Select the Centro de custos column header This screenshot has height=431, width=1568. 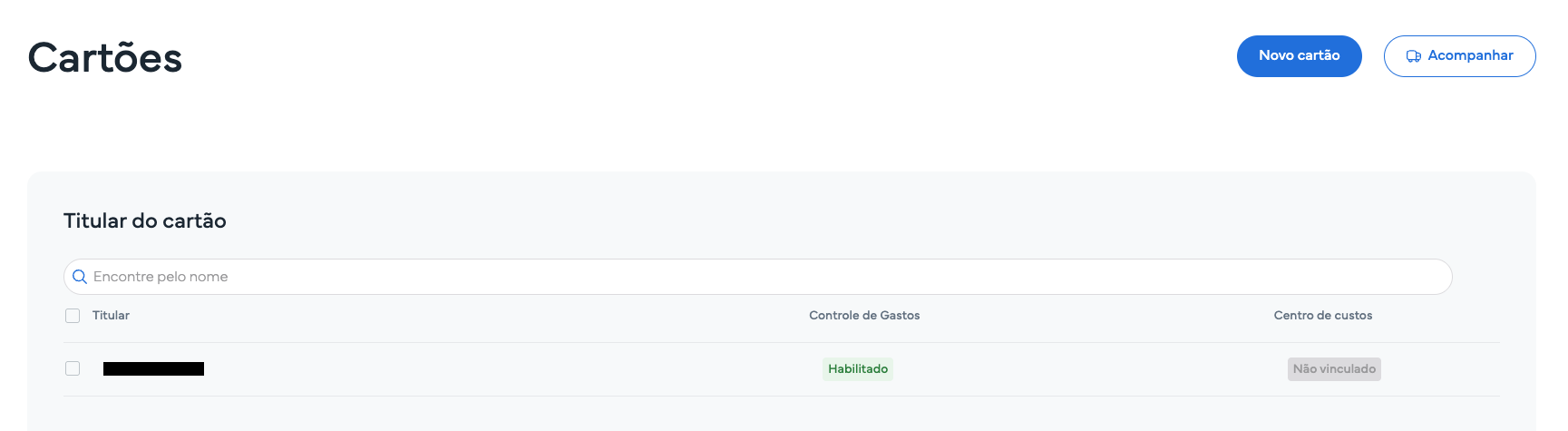coord(1322,316)
